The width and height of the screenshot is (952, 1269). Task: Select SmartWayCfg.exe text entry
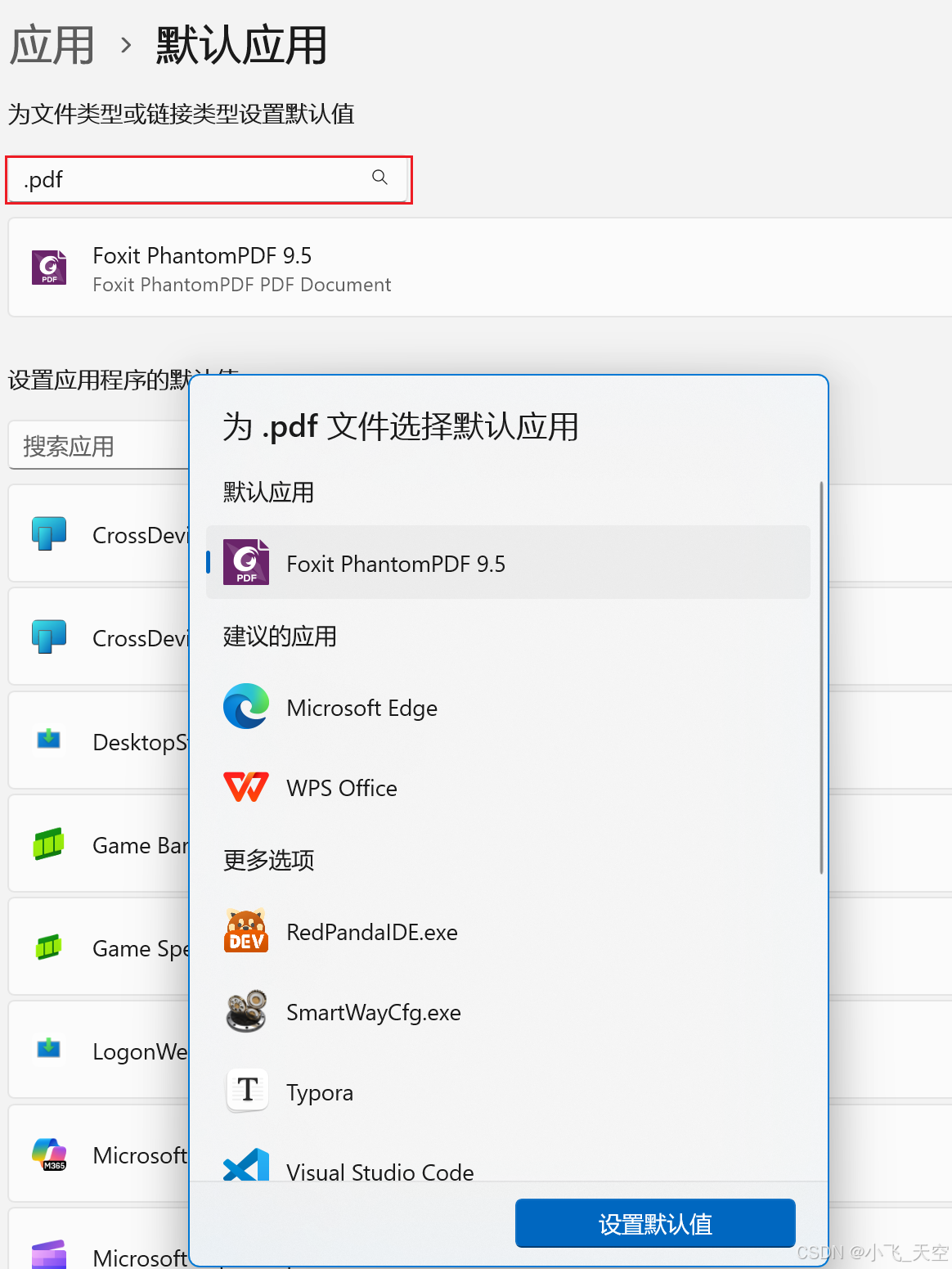[x=374, y=1012]
